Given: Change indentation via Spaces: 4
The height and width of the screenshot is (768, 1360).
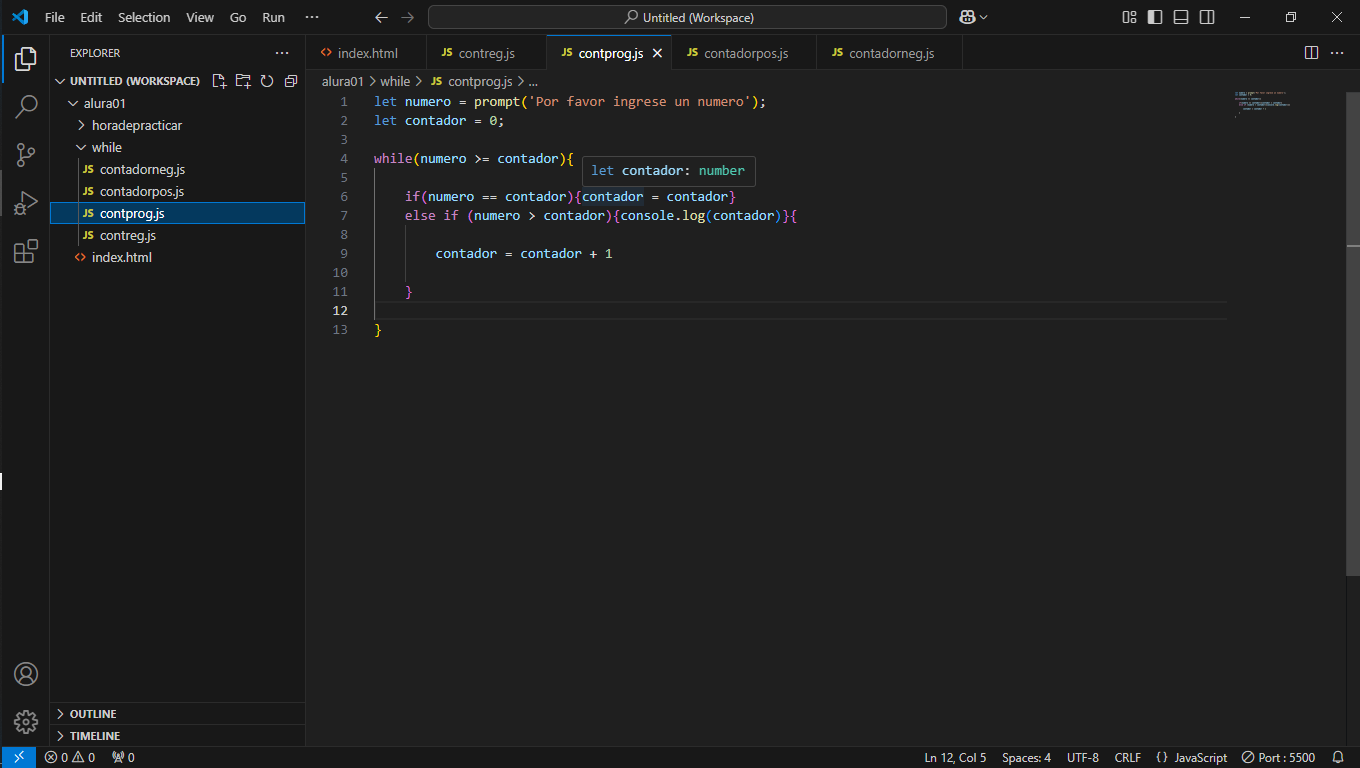Looking at the screenshot, I should click(1026, 757).
